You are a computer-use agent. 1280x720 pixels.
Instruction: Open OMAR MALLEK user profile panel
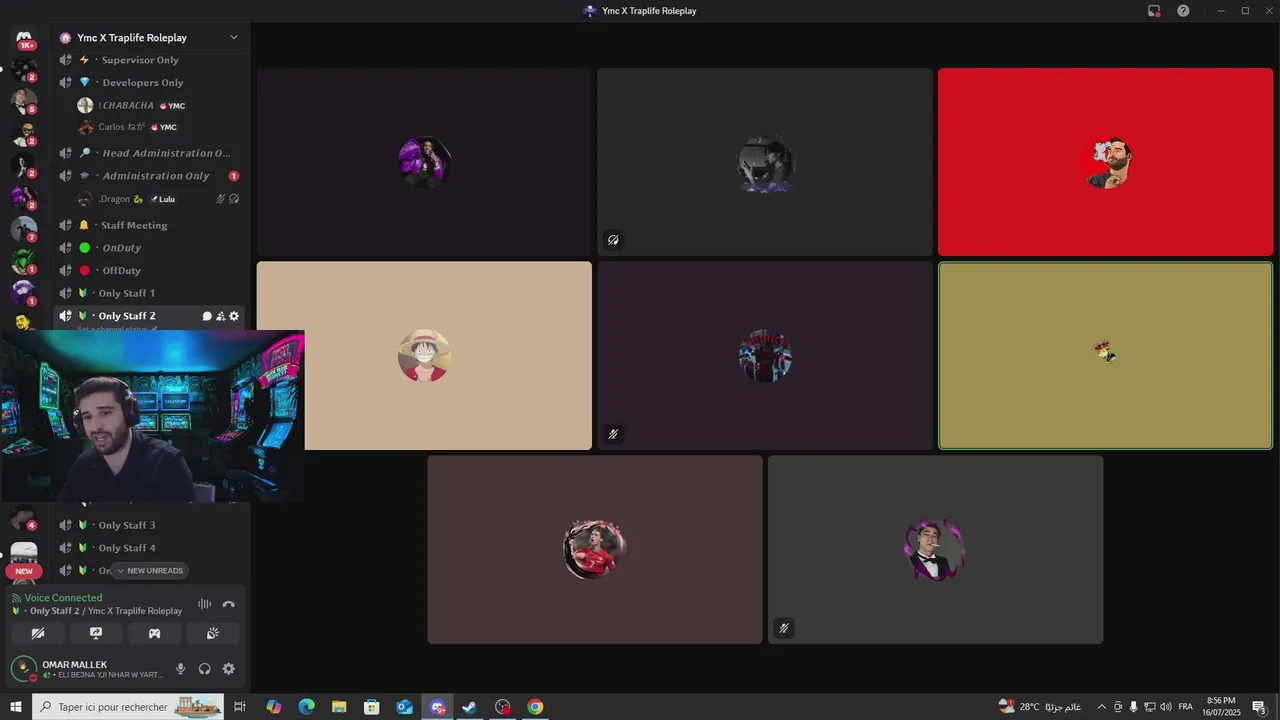point(88,669)
